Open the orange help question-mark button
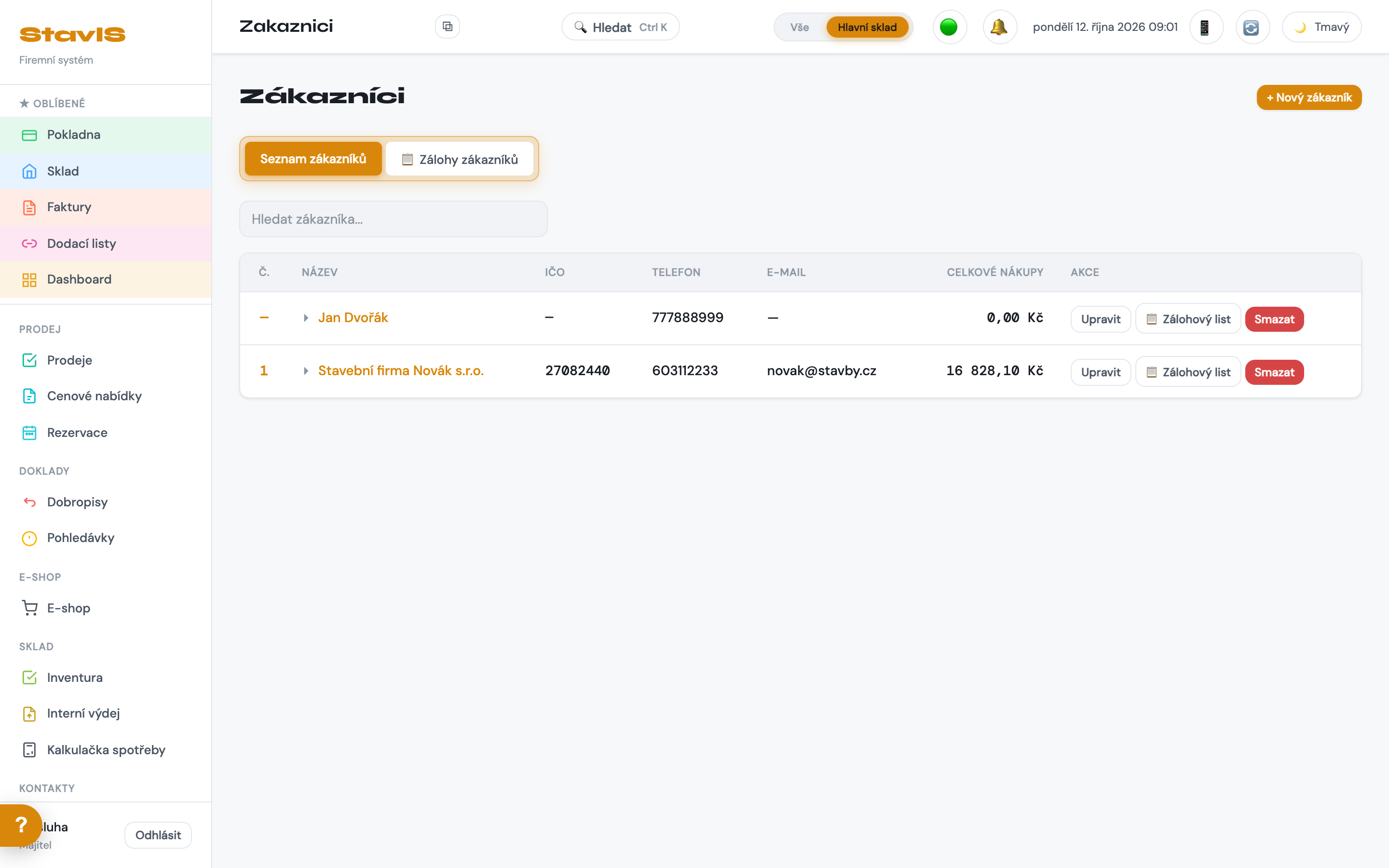Screen dimensions: 1389x868 (x=21, y=826)
